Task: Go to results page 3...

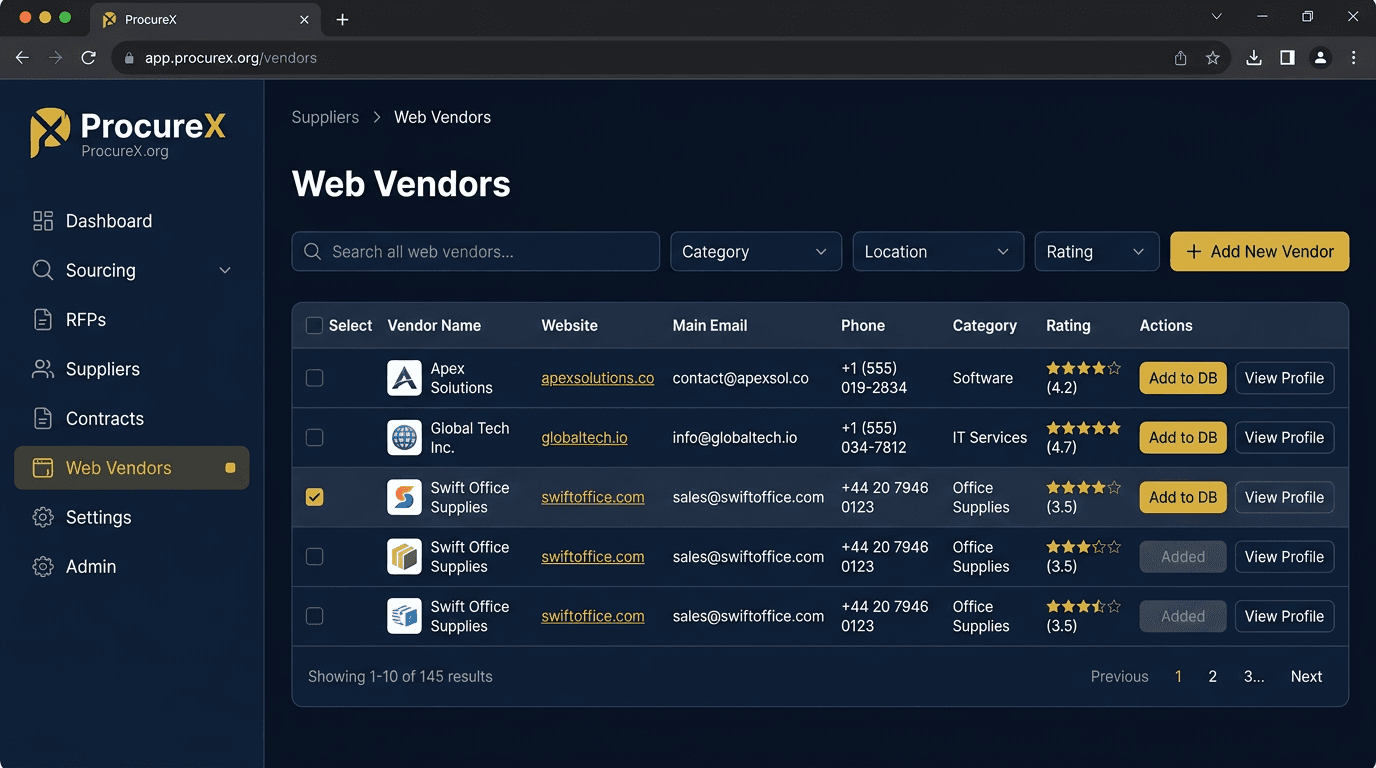Action: coord(1254,676)
